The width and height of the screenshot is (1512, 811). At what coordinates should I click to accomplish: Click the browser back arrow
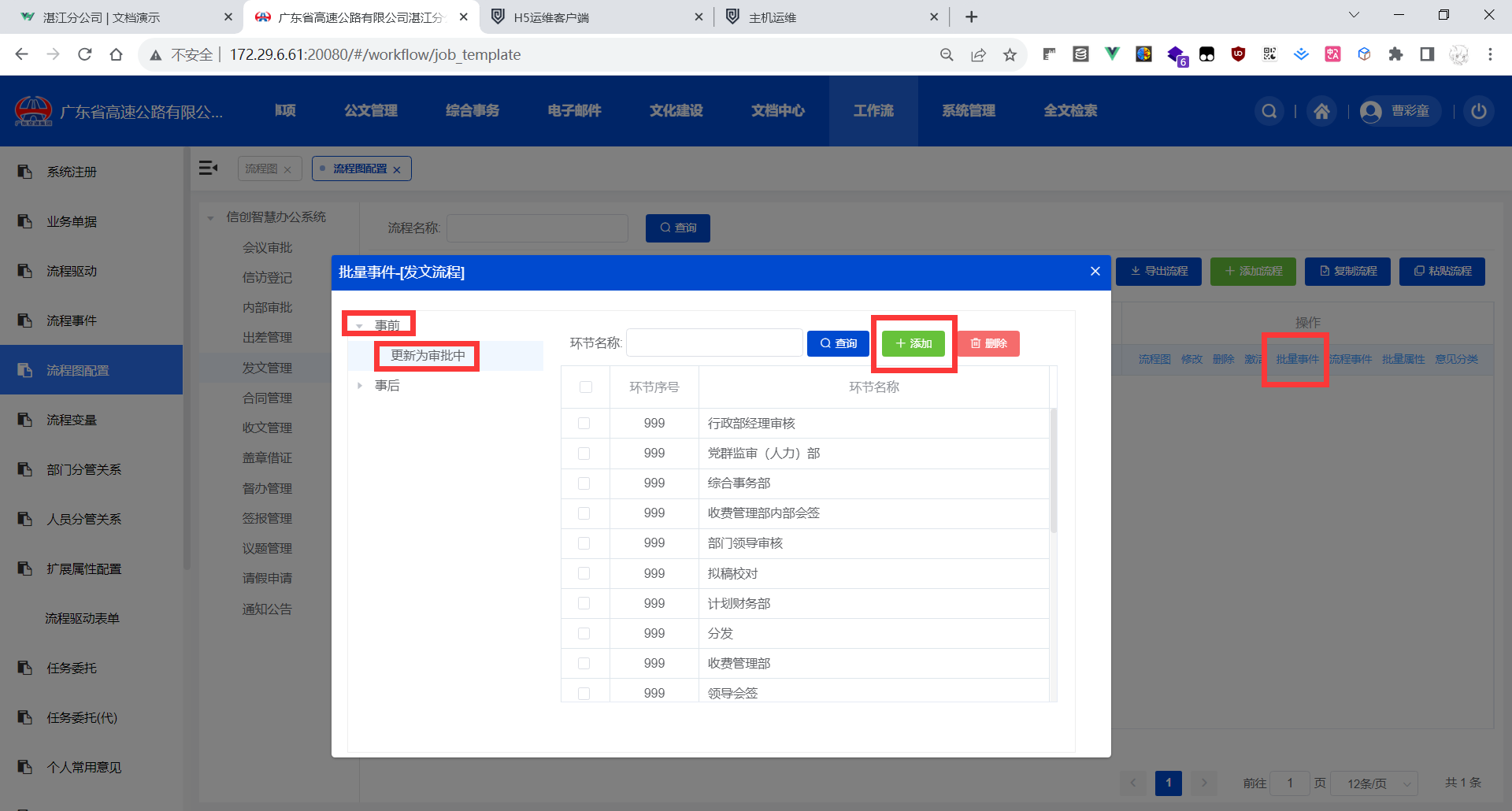22,54
